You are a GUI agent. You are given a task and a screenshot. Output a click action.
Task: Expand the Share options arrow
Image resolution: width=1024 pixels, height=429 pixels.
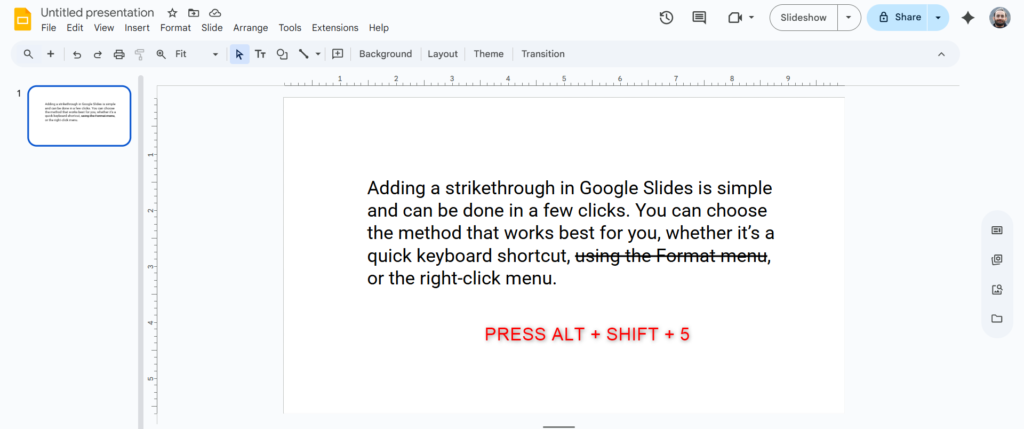[938, 17]
